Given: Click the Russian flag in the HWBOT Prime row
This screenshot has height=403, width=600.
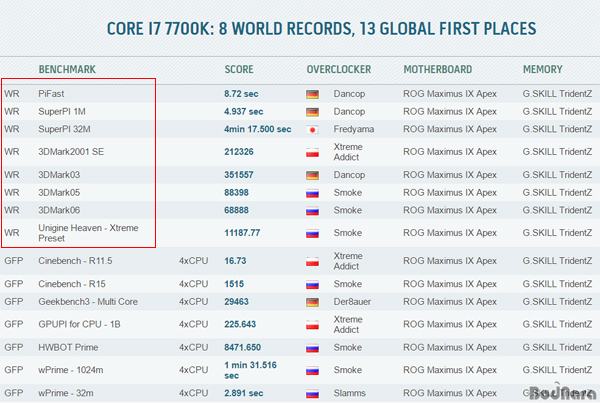Looking at the screenshot, I should [x=312, y=348].
